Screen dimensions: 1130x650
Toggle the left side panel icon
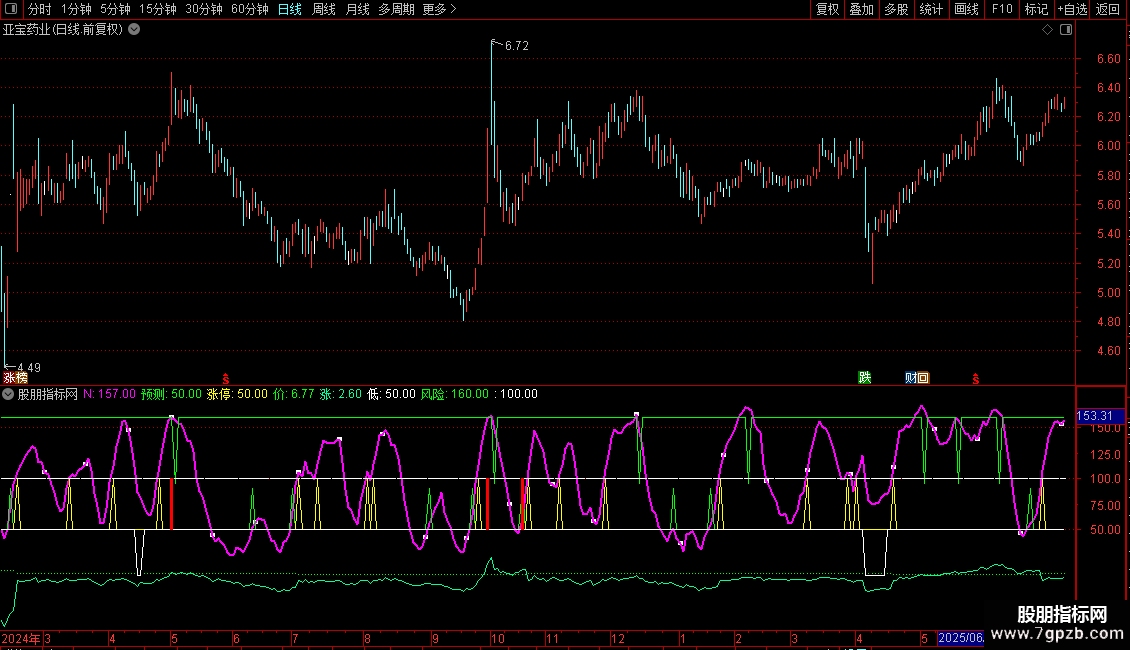(11, 9)
